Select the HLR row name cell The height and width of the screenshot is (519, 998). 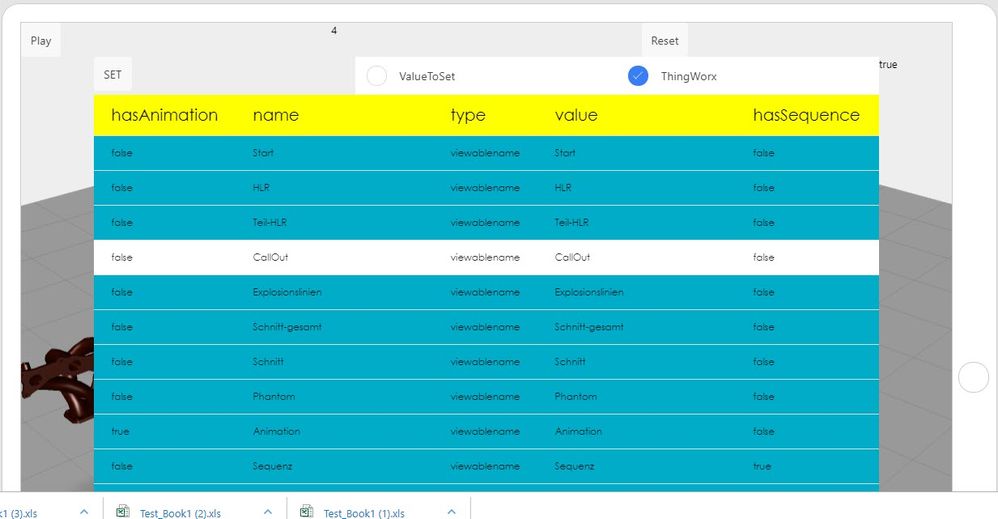(x=261, y=188)
